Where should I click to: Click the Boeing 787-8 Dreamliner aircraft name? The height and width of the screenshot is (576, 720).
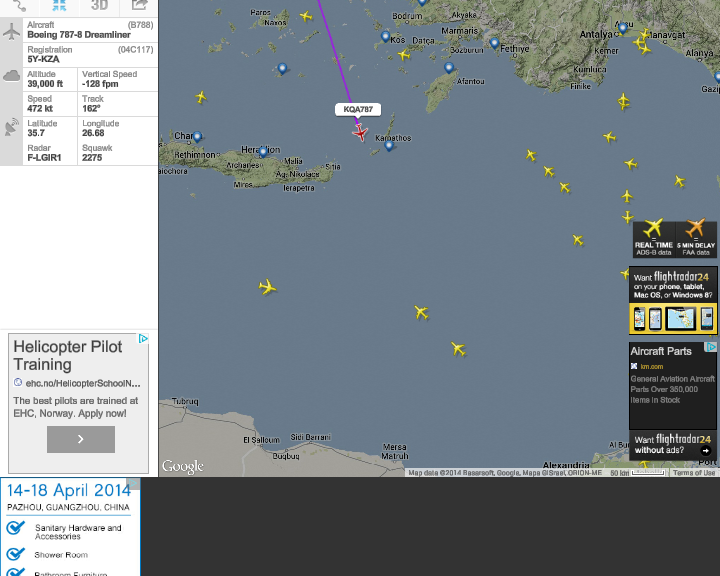(x=79, y=35)
